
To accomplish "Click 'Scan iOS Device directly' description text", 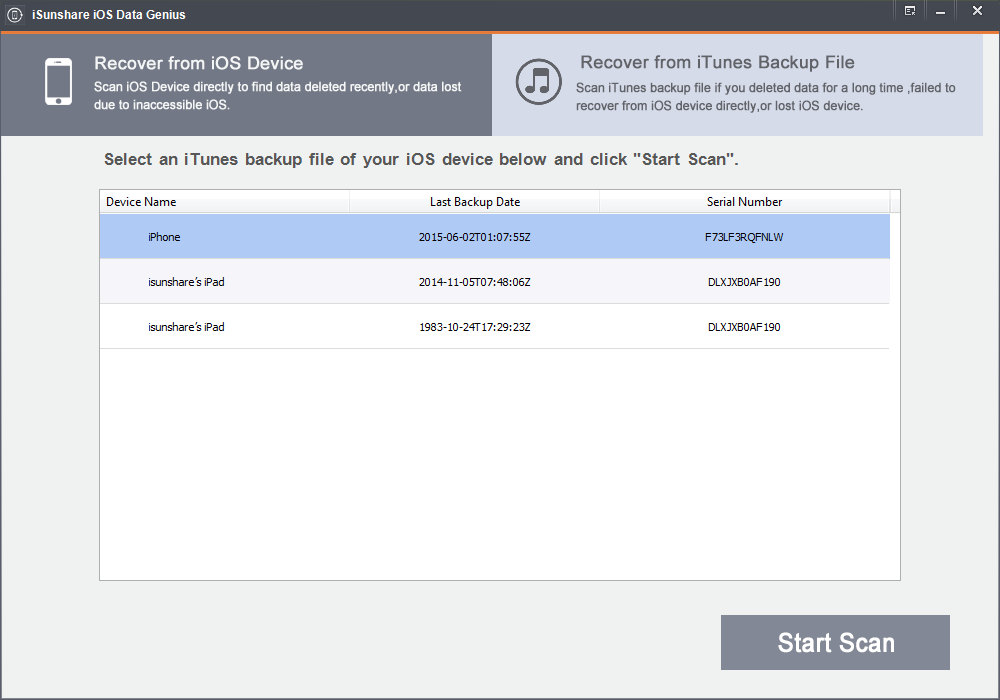I will coord(277,96).
